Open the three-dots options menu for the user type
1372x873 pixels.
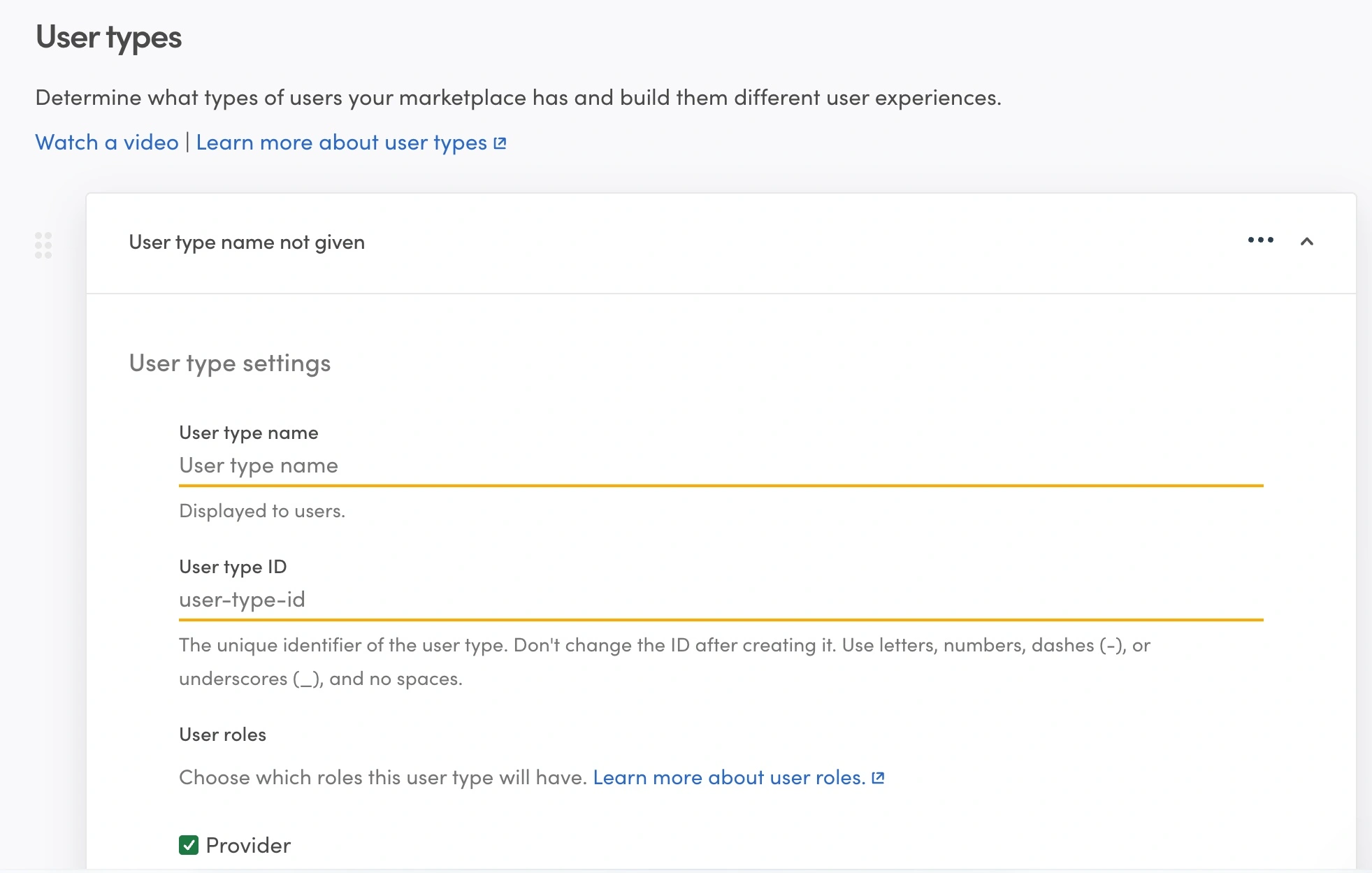click(x=1260, y=240)
